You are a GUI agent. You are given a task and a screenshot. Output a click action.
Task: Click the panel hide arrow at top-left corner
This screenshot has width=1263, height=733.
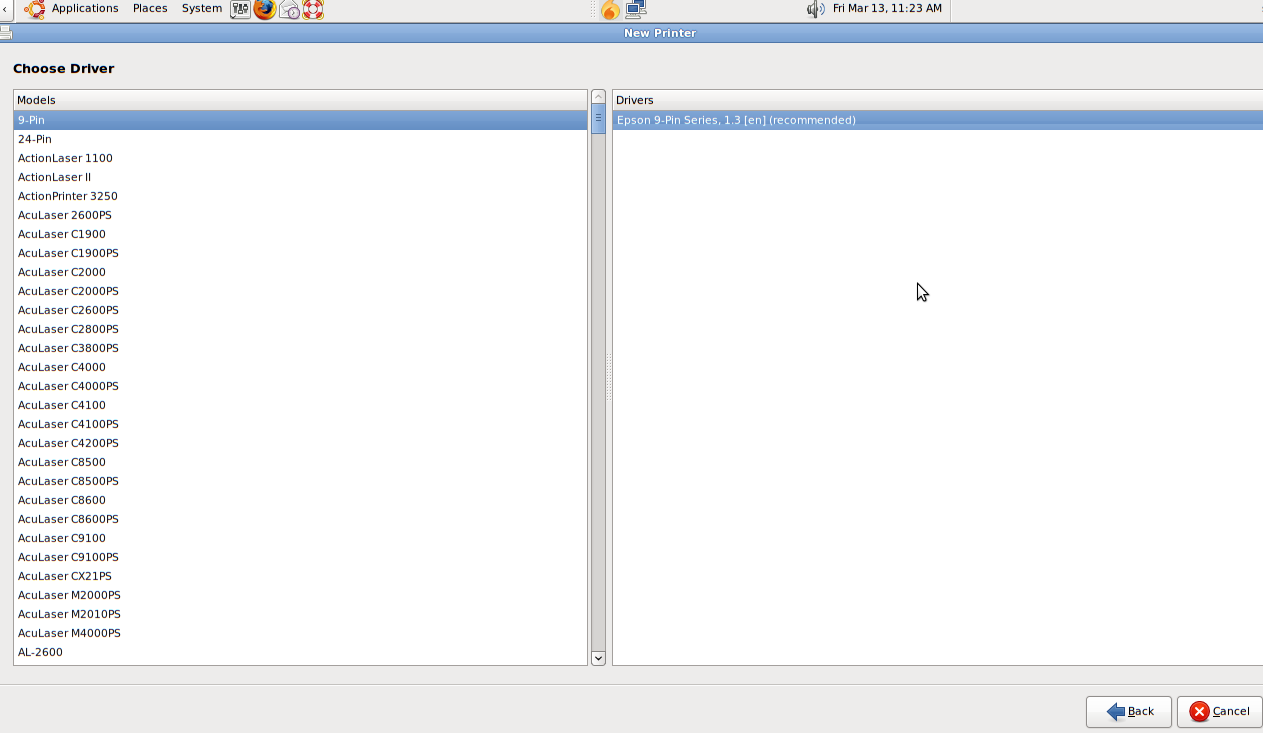[x=6, y=9]
